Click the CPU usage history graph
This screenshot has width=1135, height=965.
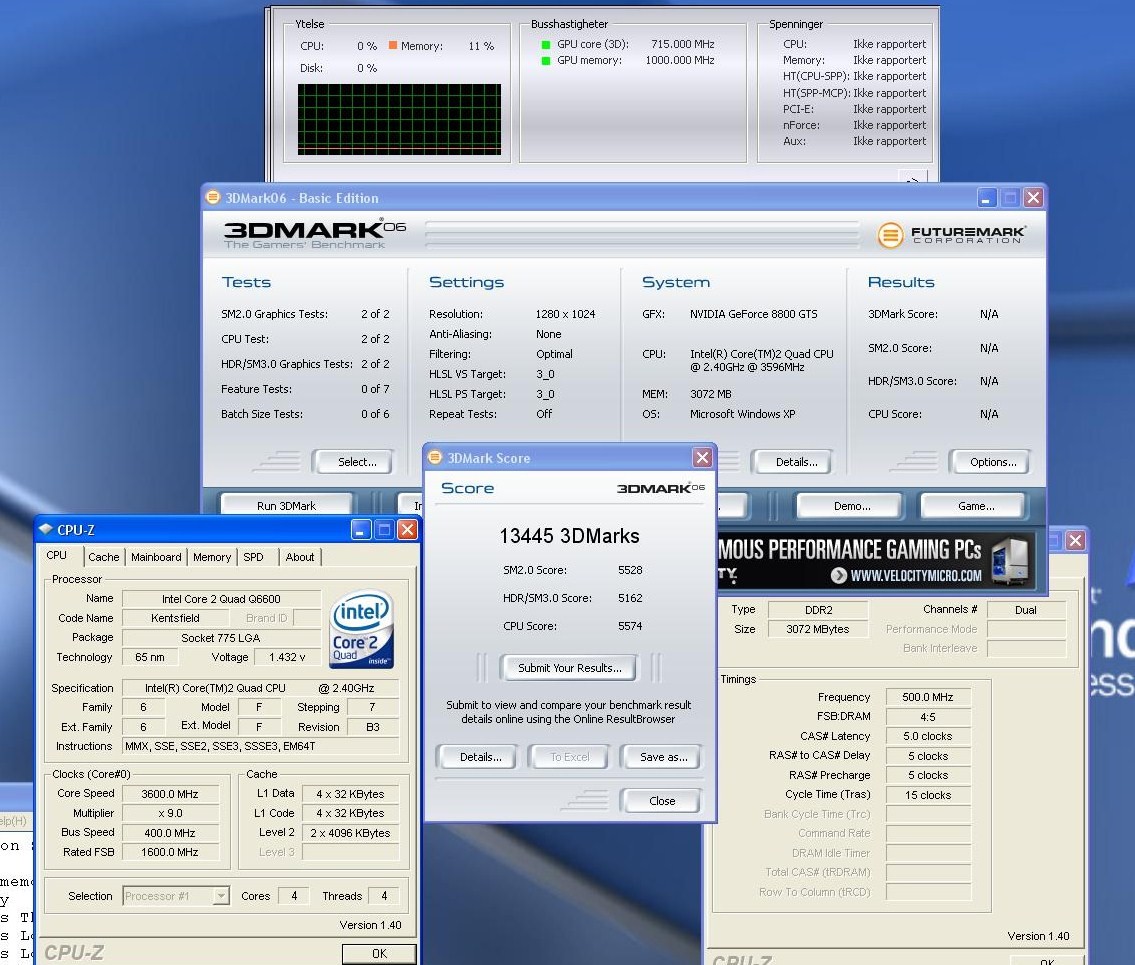399,119
